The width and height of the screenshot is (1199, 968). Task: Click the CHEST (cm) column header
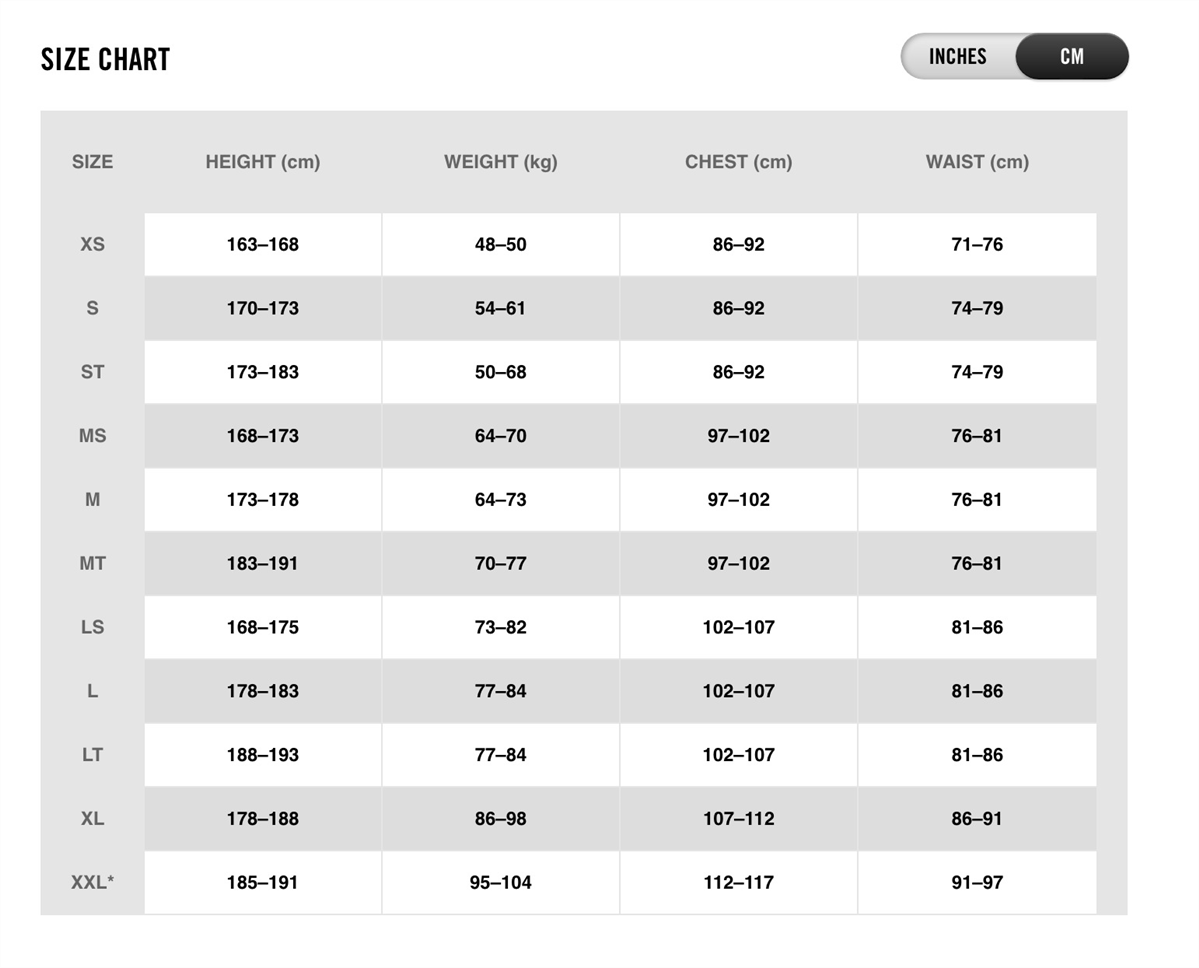[739, 162]
